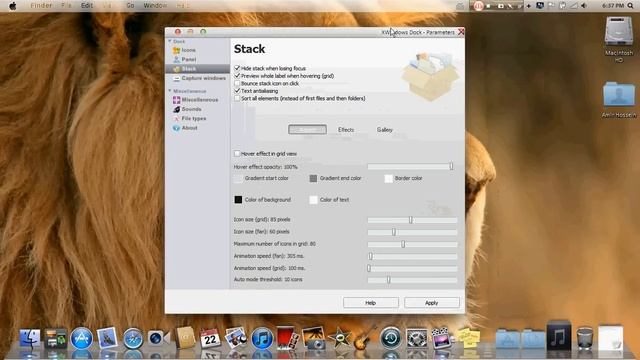The image size is (640, 360).
Task: Click the Icon size (fan) slider
Action: pos(412,232)
